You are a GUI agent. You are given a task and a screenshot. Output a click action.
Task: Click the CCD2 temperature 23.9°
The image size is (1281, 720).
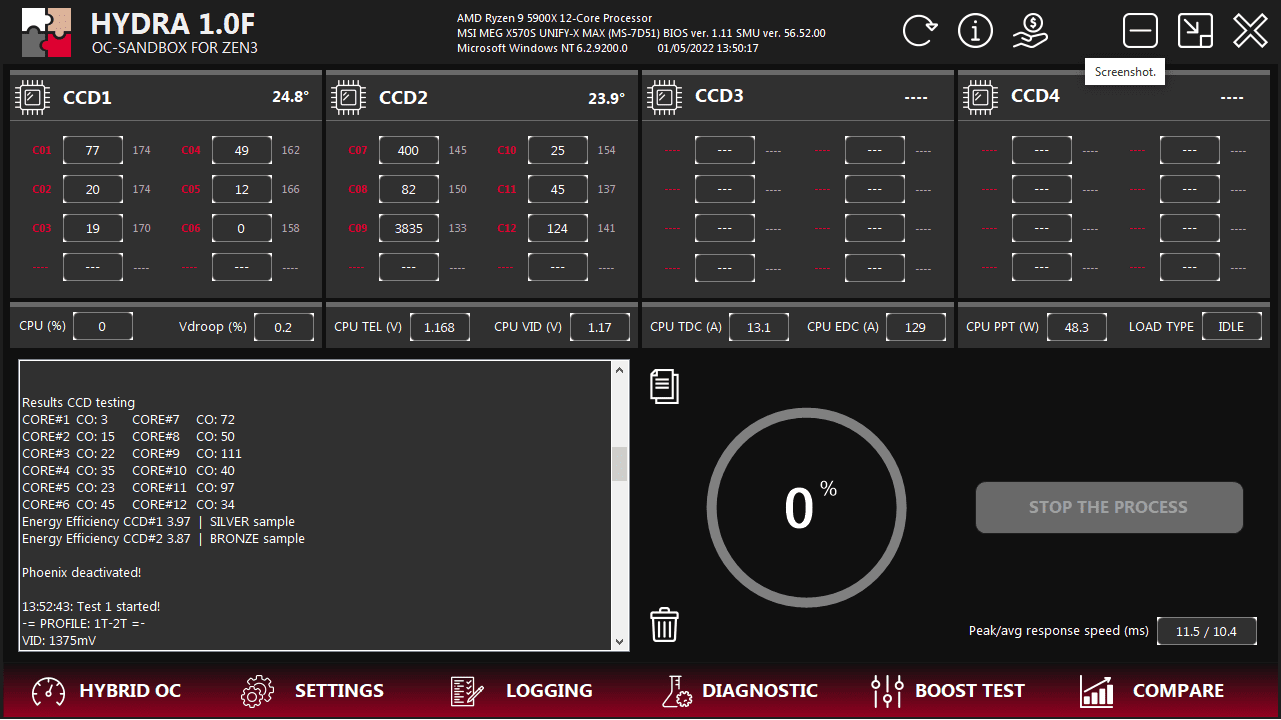click(x=607, y=98)
